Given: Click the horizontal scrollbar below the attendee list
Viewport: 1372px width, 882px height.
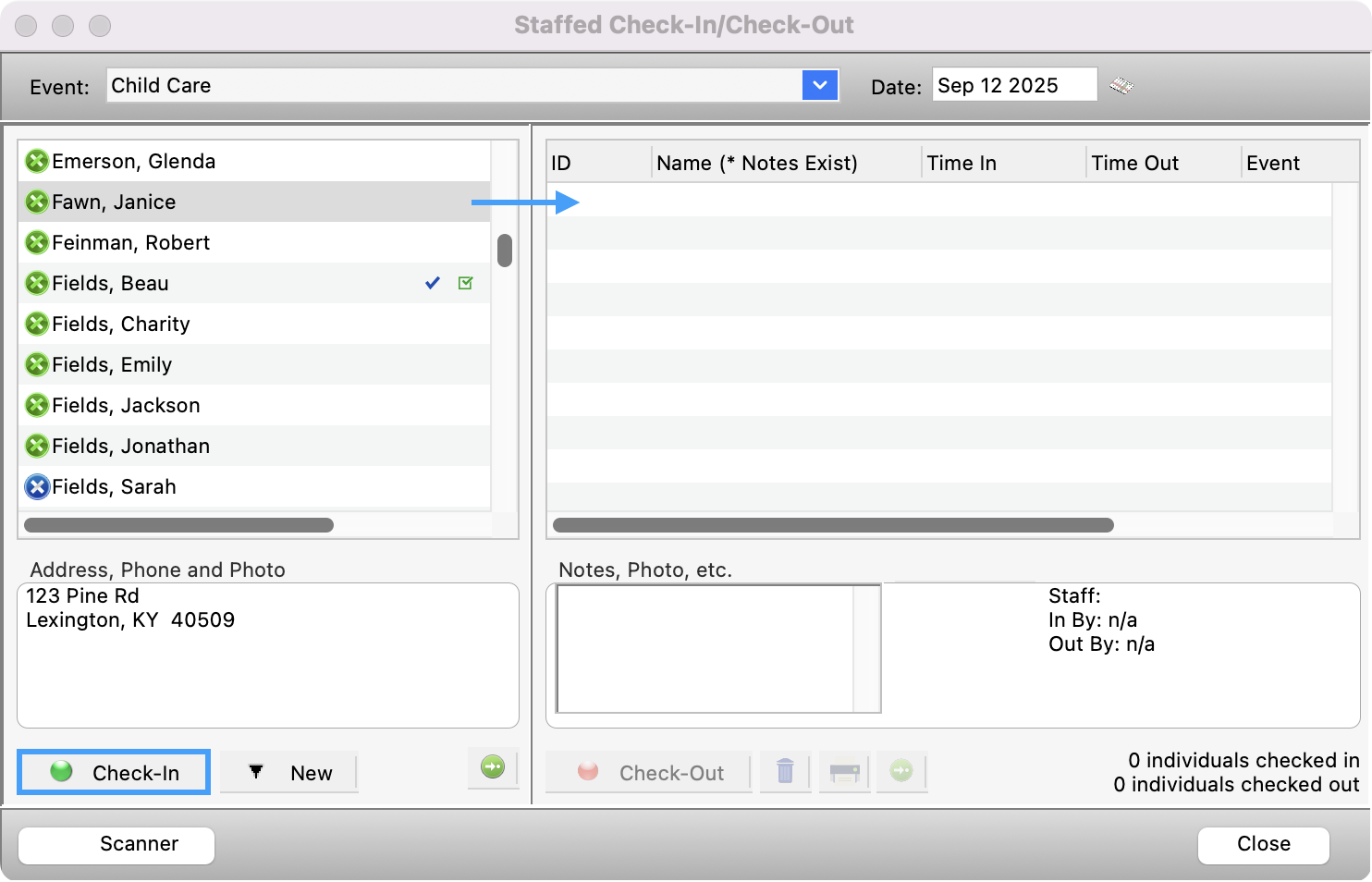Looking at the screenshot, I should click(178, 524).
